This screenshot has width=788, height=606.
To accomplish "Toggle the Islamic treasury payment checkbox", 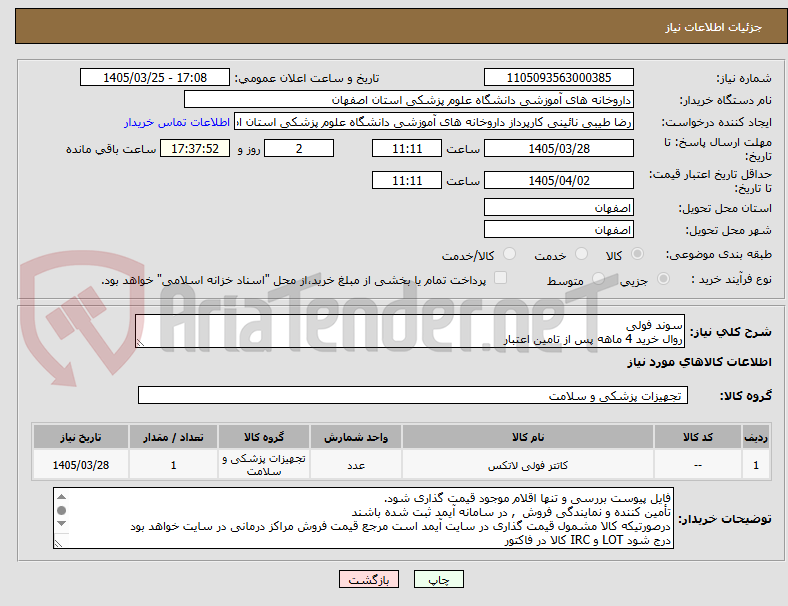I will [x=501, y=278].
